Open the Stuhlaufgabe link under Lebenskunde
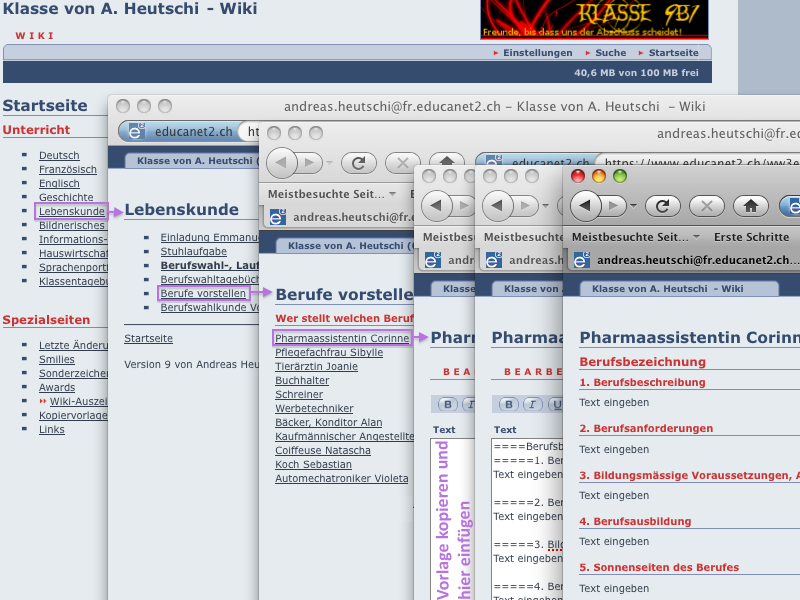 193,252
